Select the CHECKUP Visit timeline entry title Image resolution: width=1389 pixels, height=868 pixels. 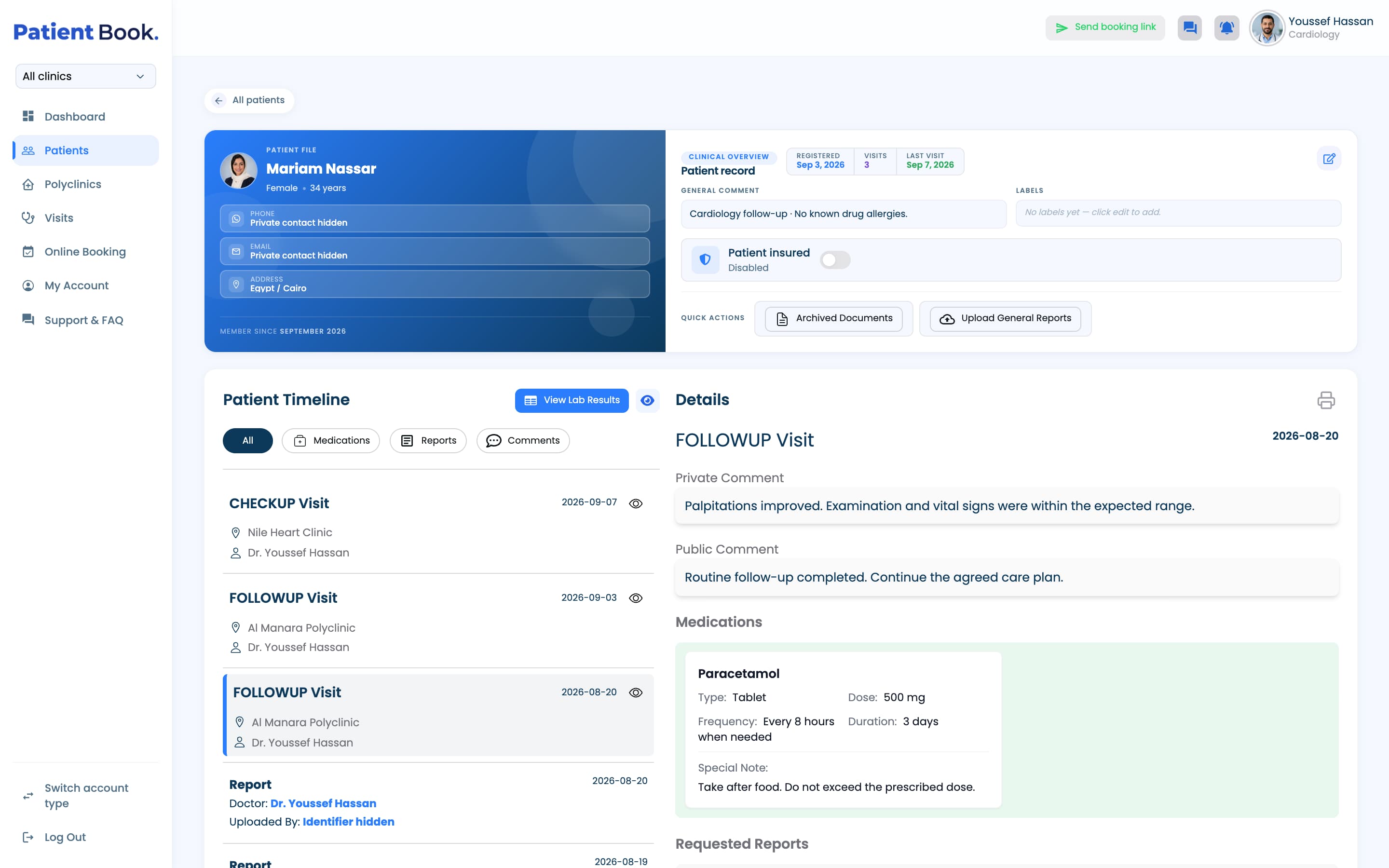[x=279, y=503]
